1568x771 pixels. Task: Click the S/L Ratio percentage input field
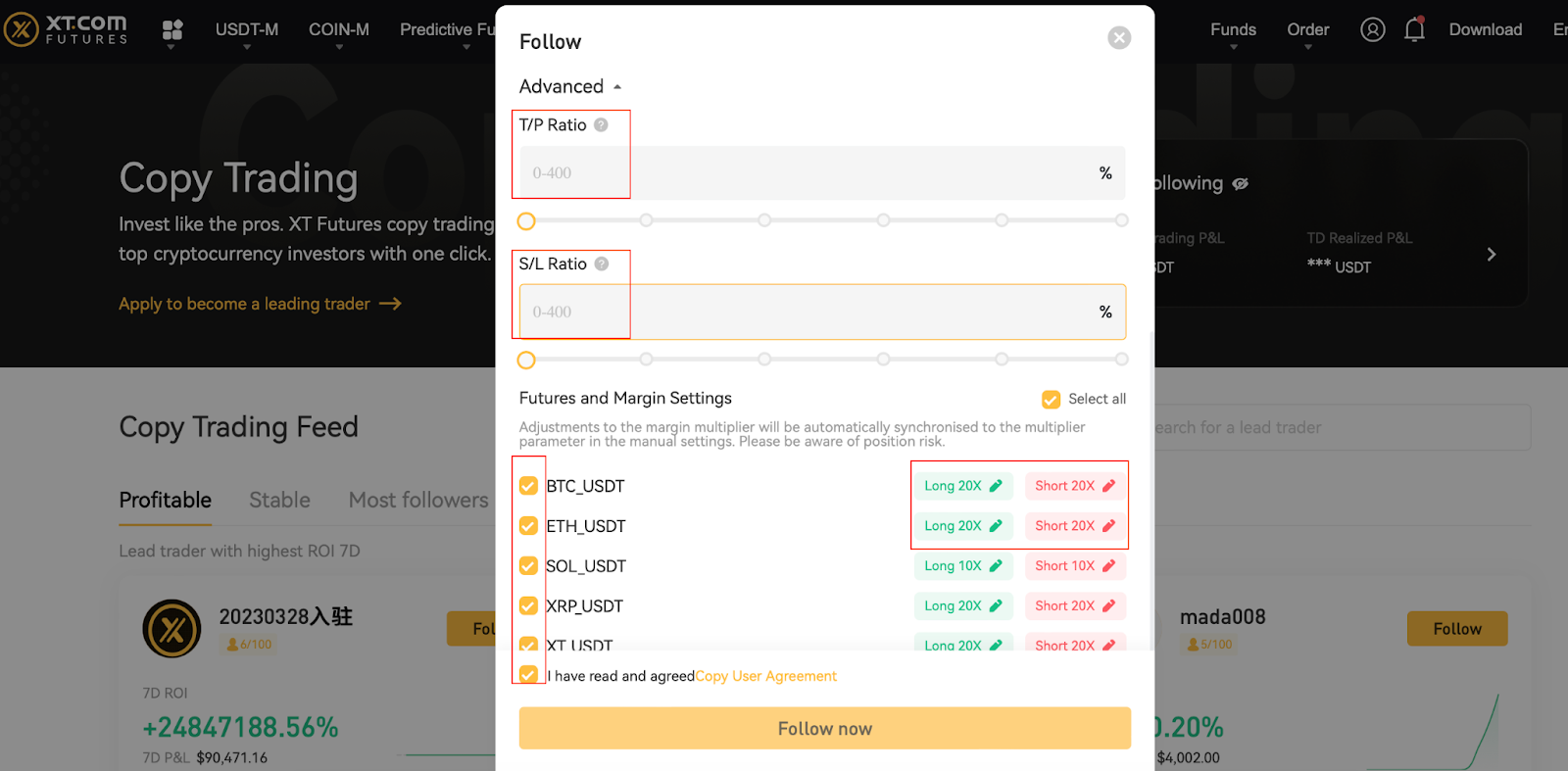(804, 312)
